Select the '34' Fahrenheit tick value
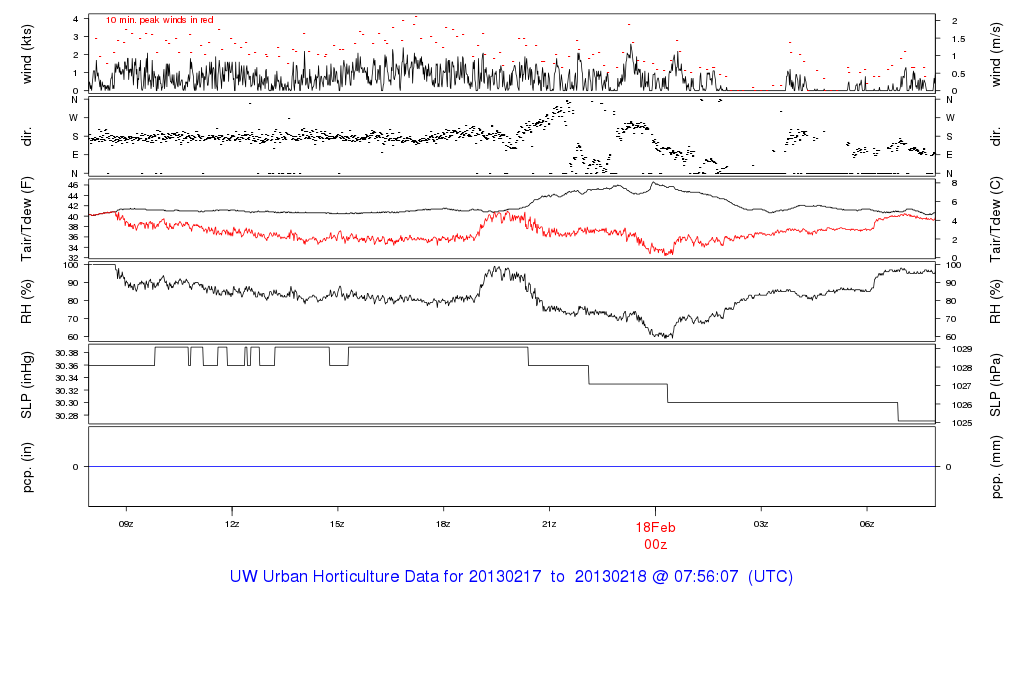1024x700 pixels. pos(73,248)
